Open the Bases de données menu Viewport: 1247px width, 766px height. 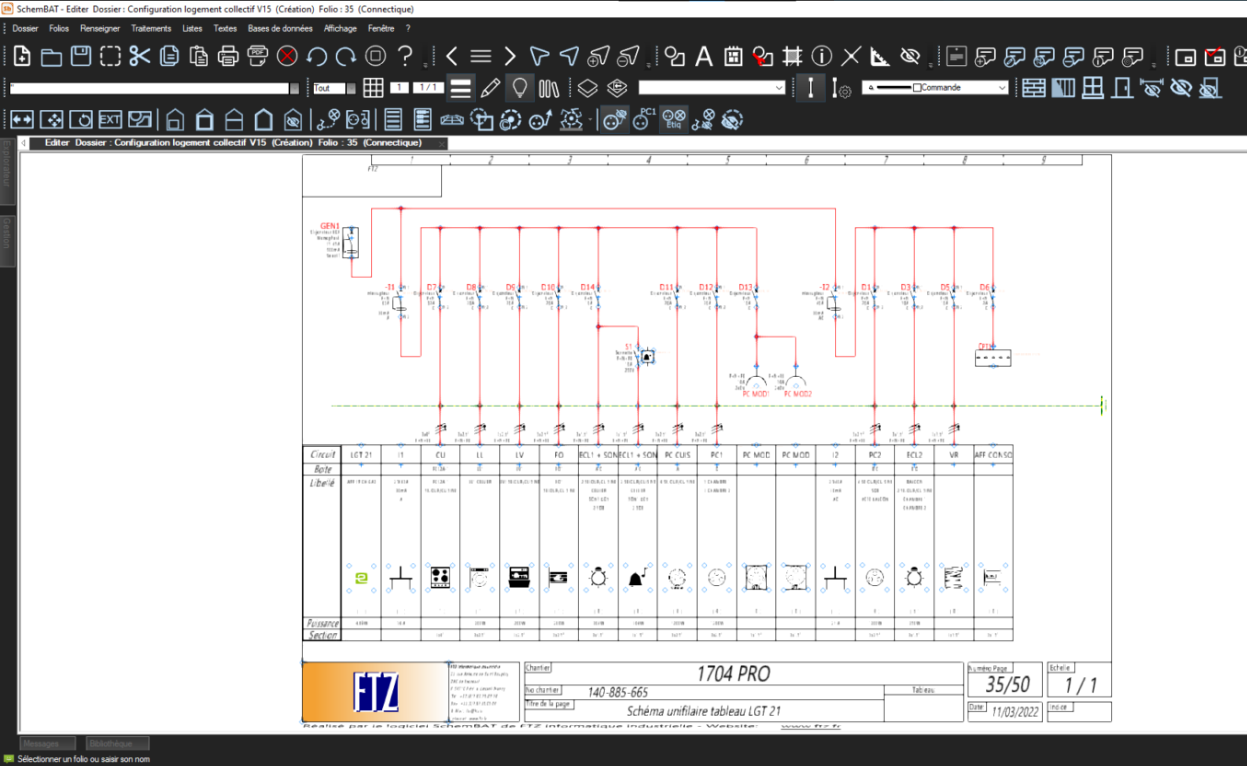[x=280, y=28]
